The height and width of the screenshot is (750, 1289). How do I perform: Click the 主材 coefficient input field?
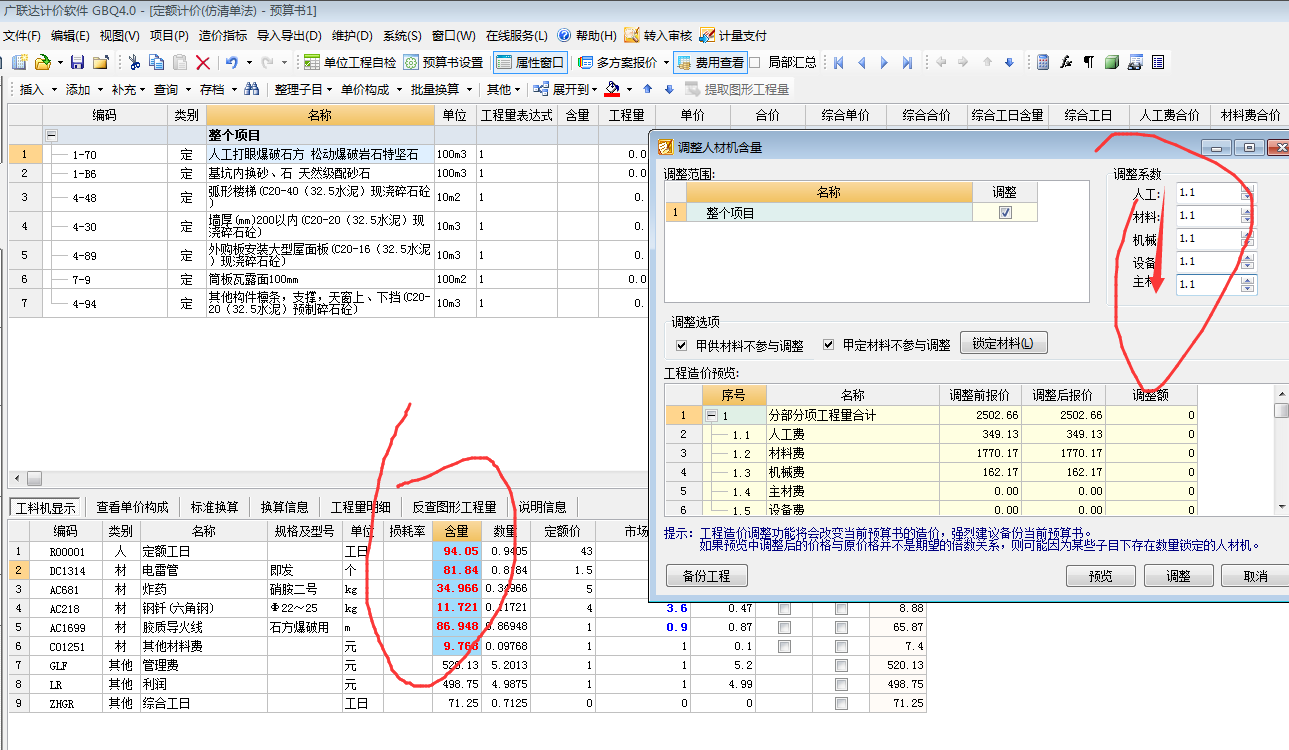click(x=1207, y=284)
